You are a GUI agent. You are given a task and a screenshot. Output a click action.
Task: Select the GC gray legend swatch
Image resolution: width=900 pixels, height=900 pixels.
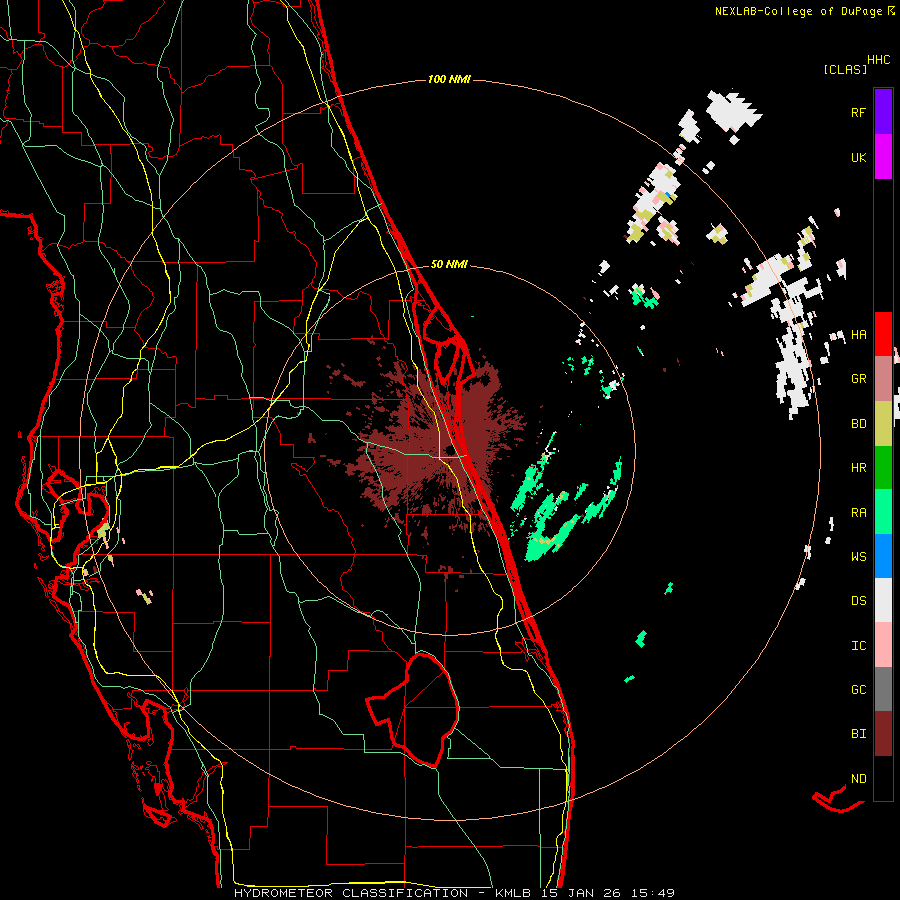coord(883,689)
